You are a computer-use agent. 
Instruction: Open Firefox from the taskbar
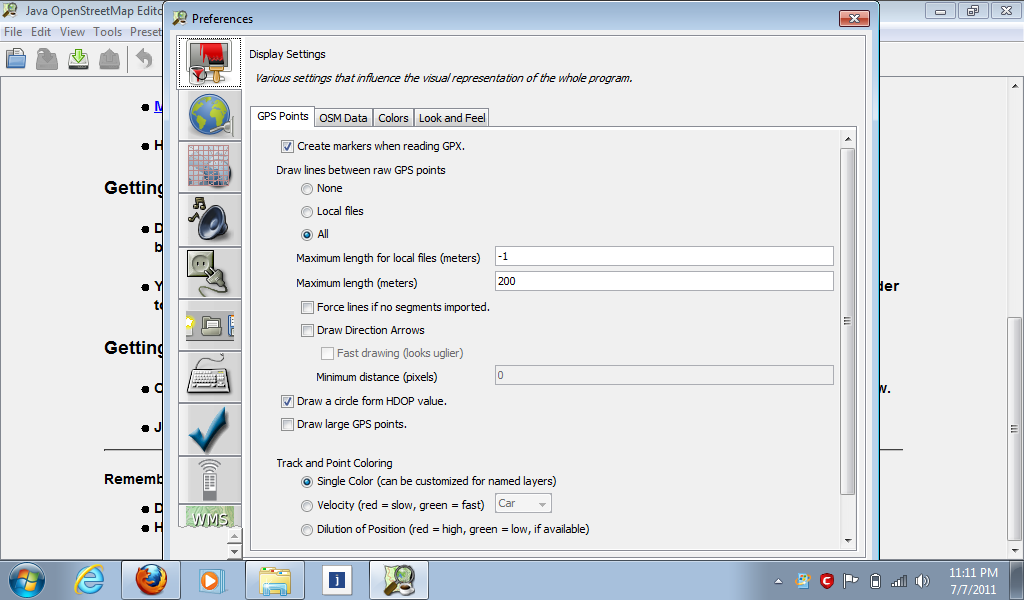[150, 580]
